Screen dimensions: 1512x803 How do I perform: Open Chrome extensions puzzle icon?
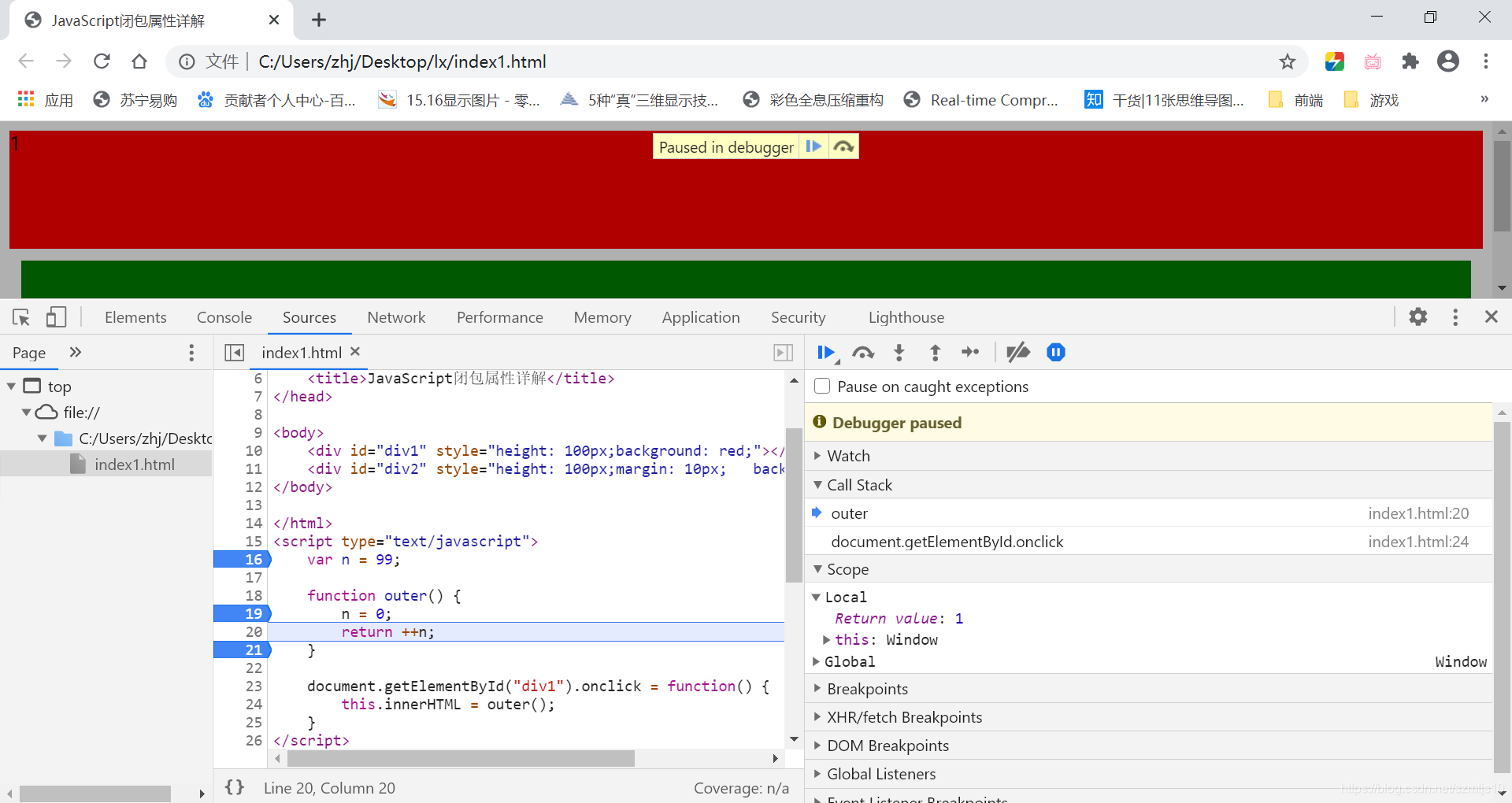click(1410, 61)
